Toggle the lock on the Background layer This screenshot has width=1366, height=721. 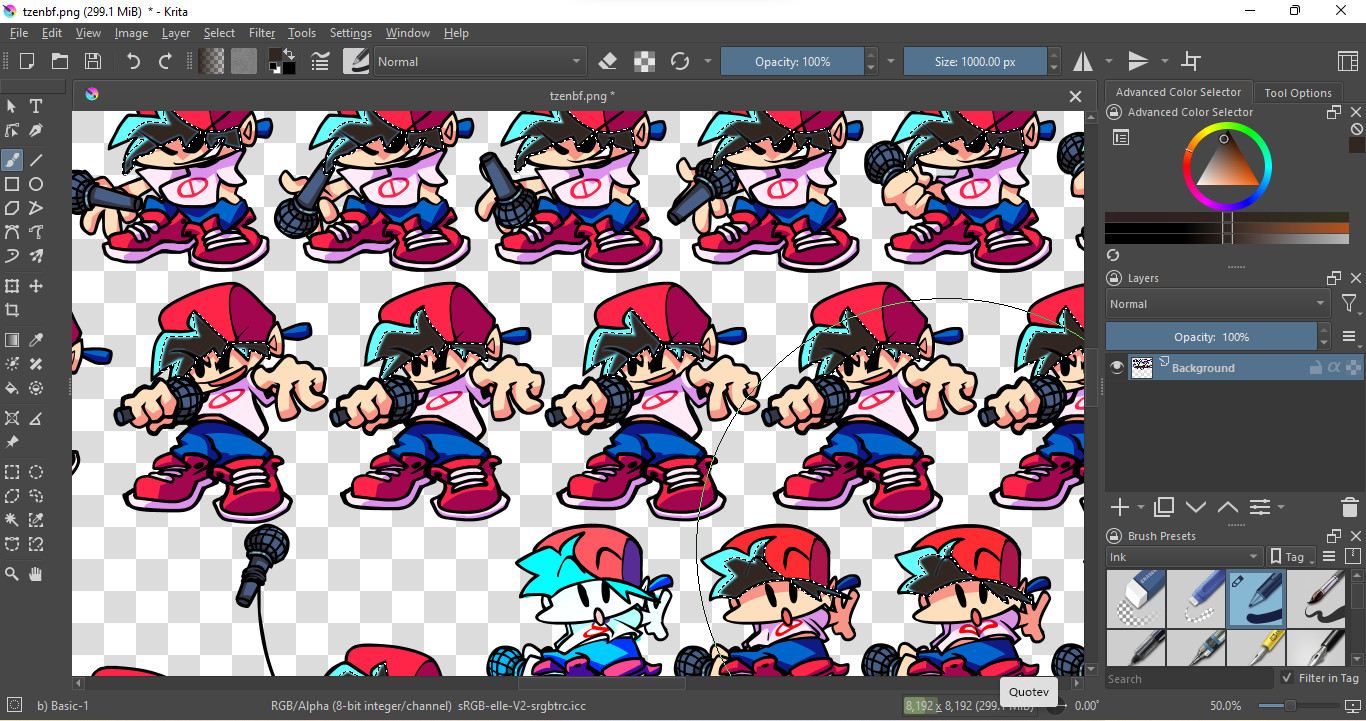(x=1316, y=368)
